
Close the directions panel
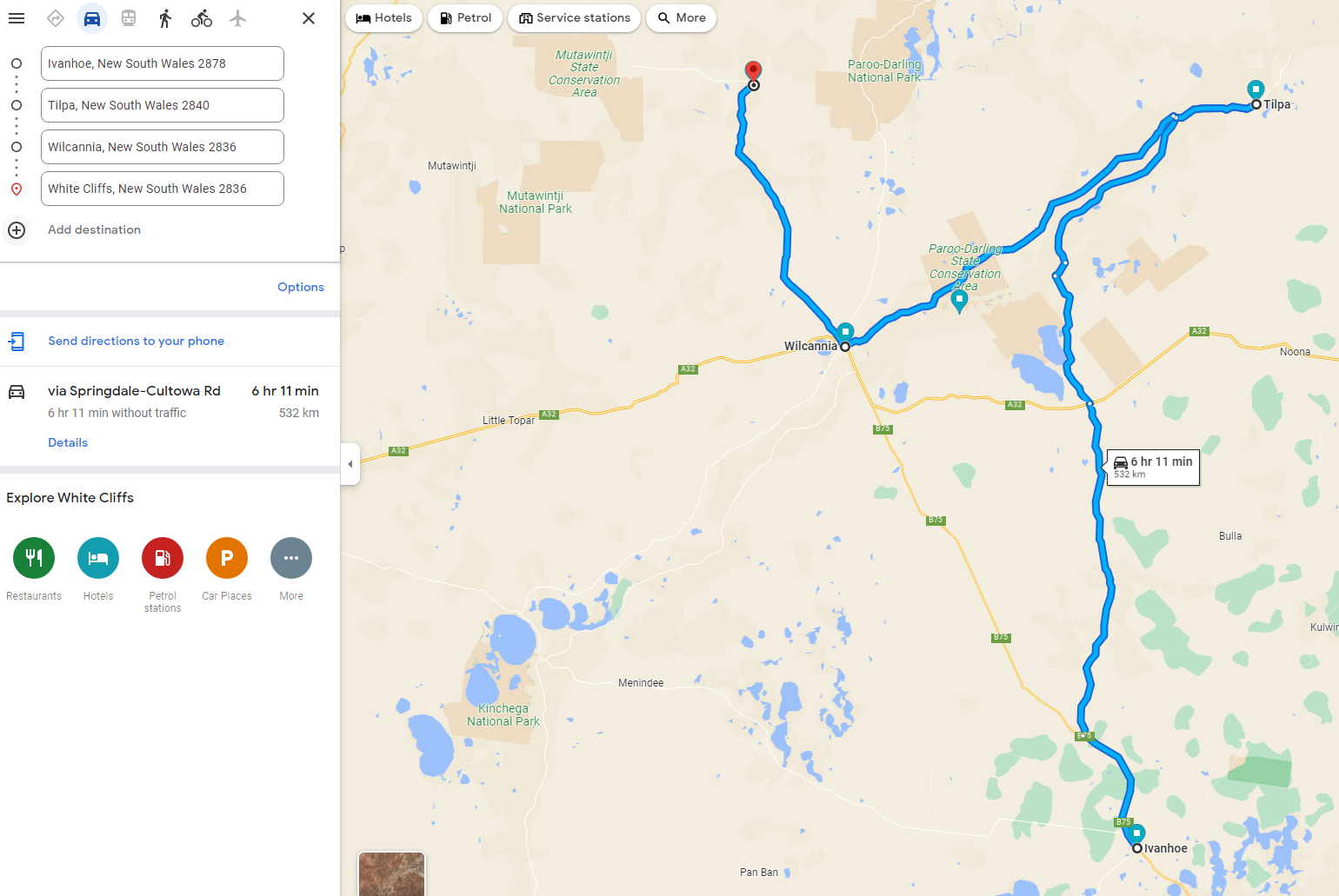point(309,18)
